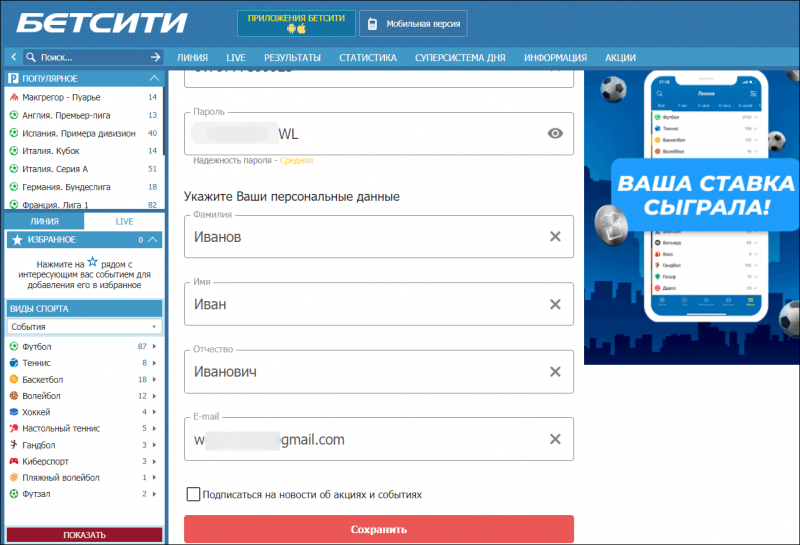Click the Гандбол player icon
Screen dimensions: 800x545
coord(14,444)
